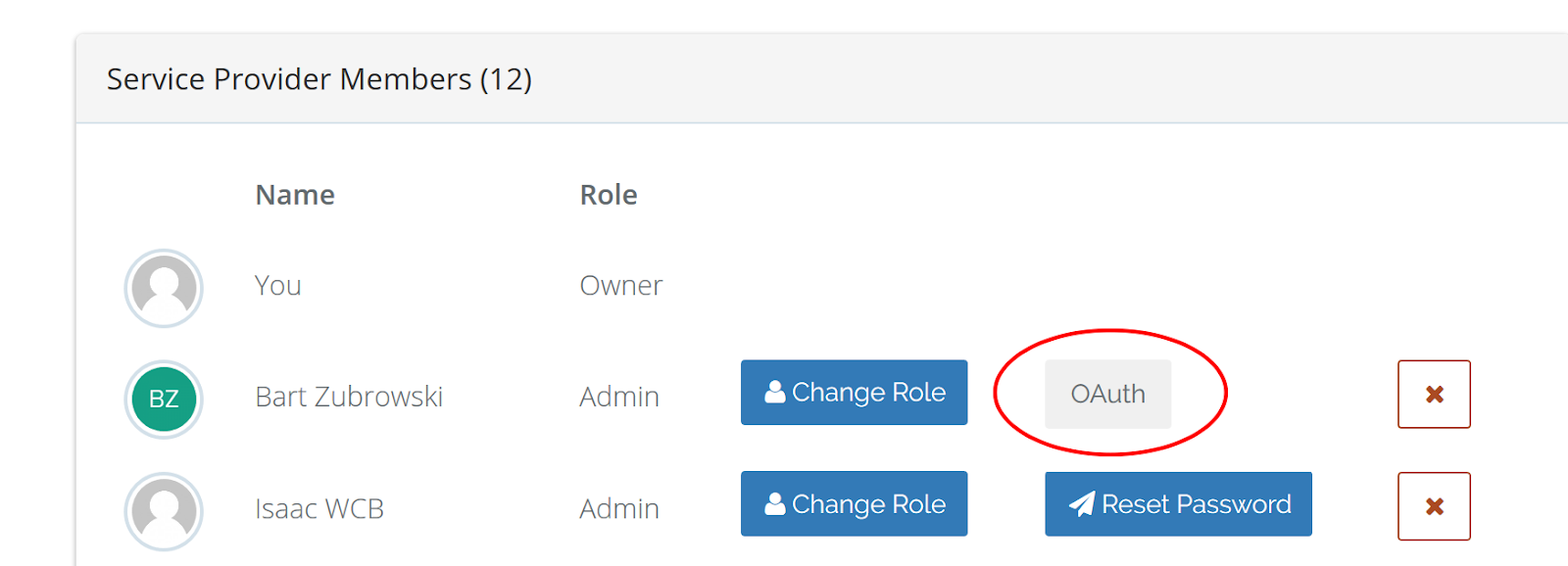Click the Name column header
The width and height of the screenshot is (1568, 566).
click(295, 195)
